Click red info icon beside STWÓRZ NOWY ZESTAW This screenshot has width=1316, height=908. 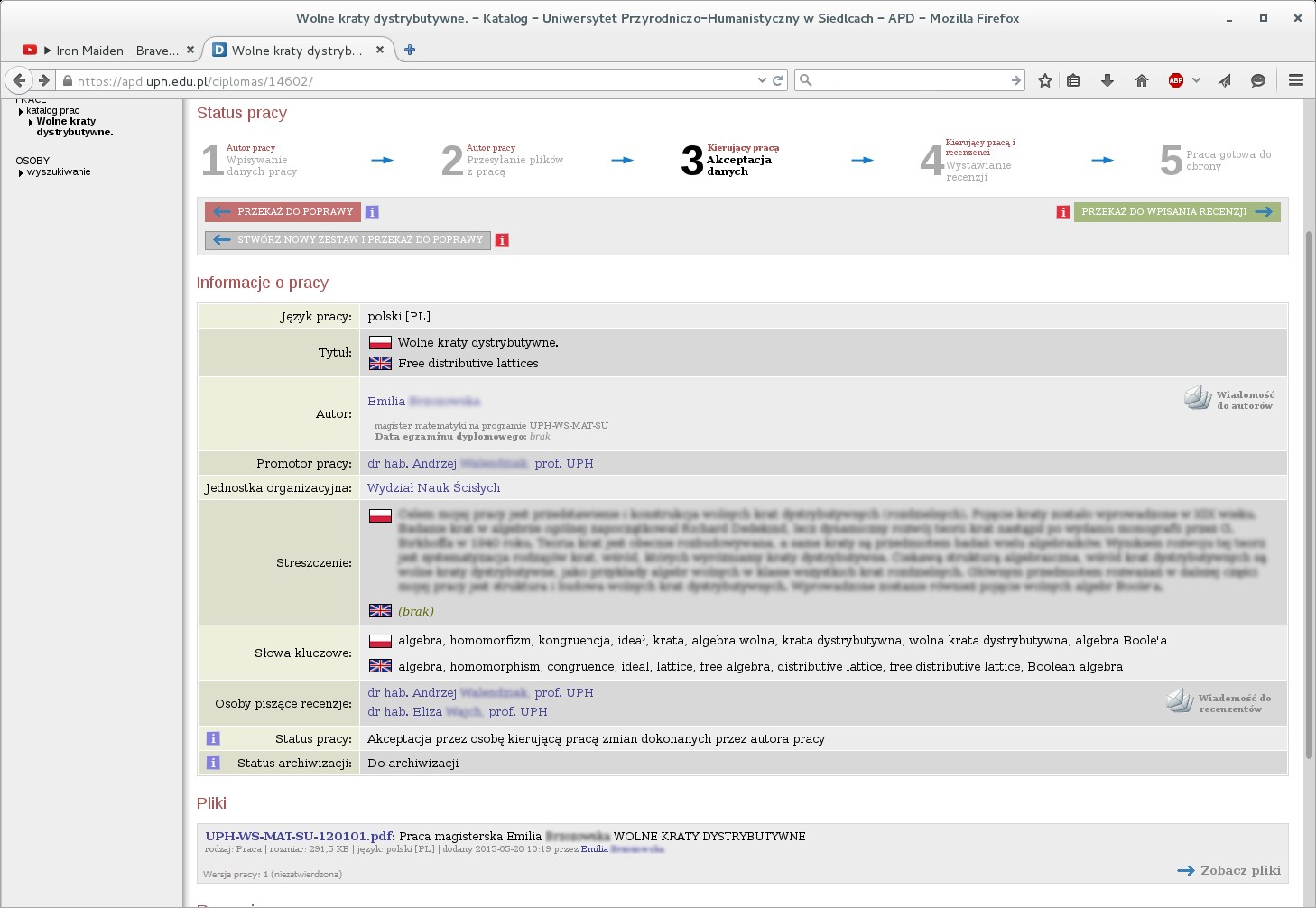[x=502, y=240]
